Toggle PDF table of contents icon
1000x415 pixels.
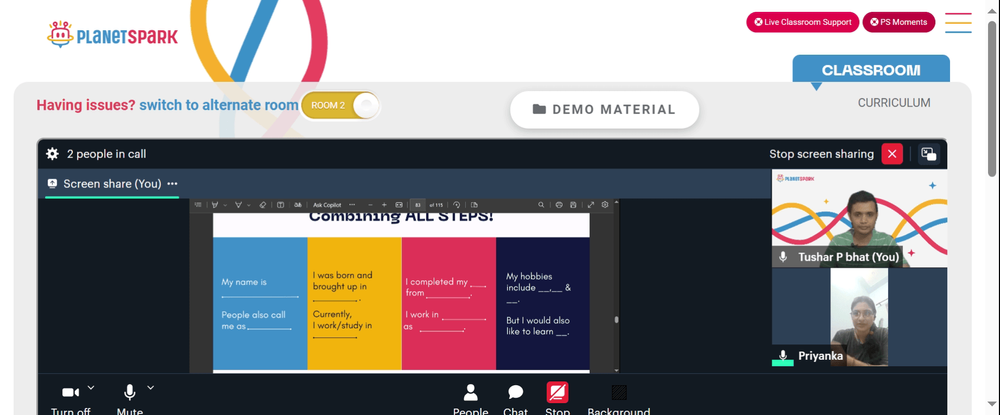click(198, 205)
